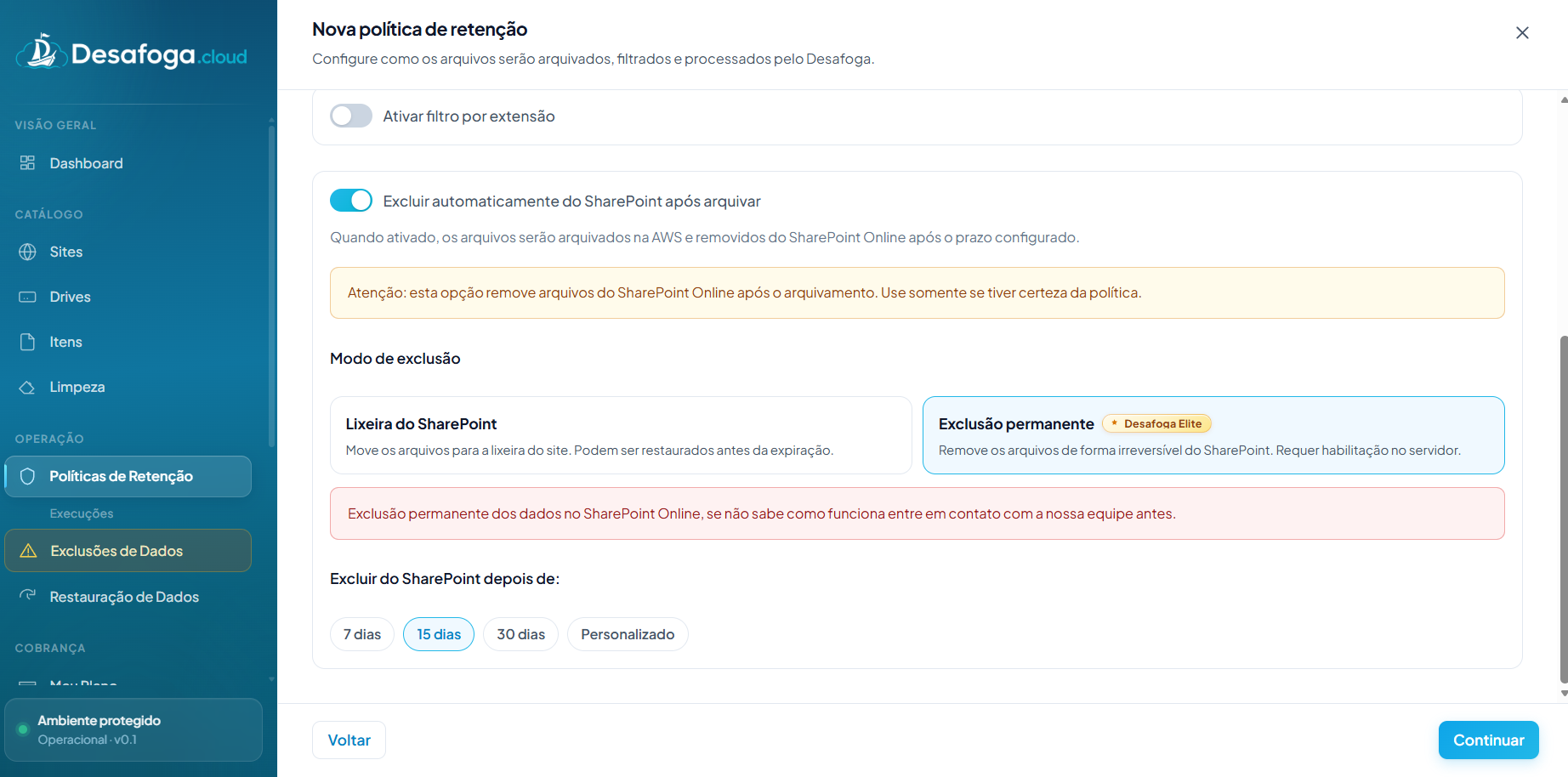Turn off automatic SharePoint deletion switch

351,201
